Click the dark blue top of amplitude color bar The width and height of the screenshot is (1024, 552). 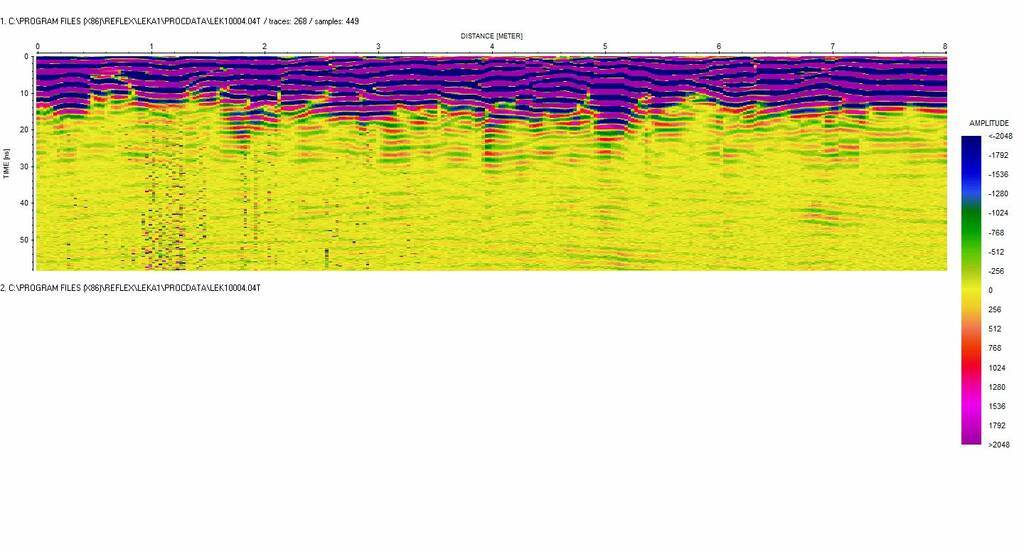(x=971, y=145)
